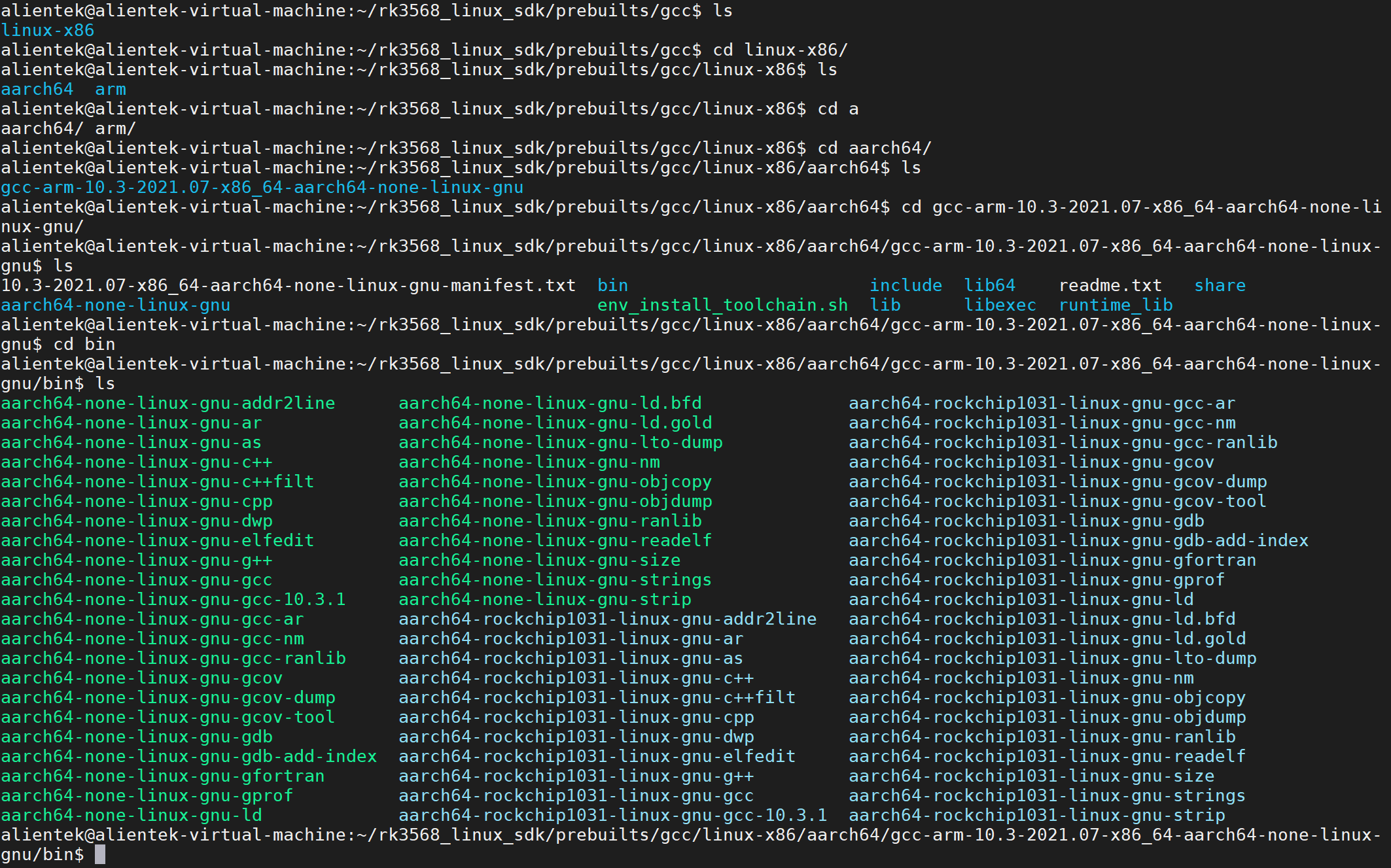1391x868 pixels.
Task: Click aarch64-none-linux-gnu-ld.gold entry
Action: point(555,423)
